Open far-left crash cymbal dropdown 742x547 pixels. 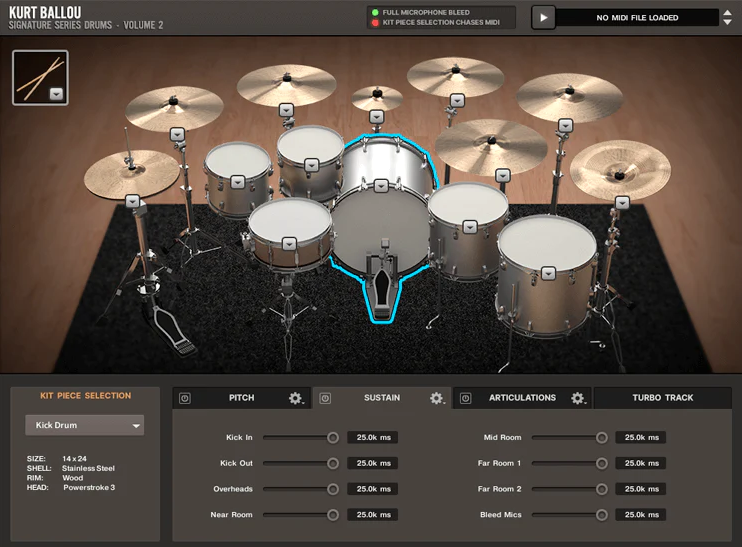pyautogui.click(x=177, y=134)
